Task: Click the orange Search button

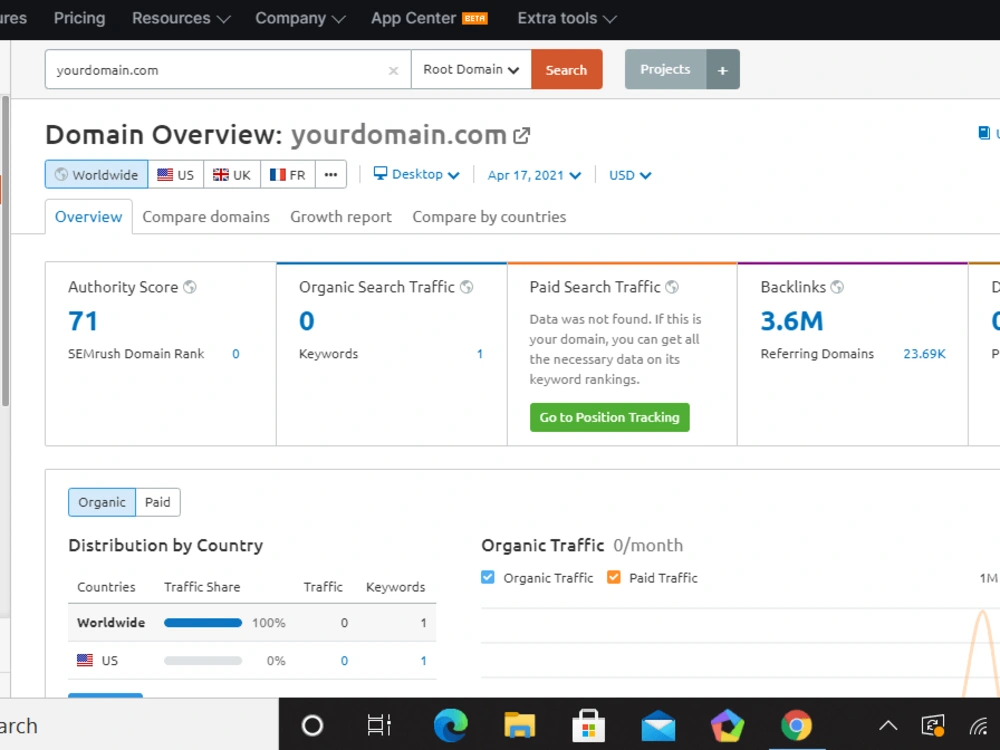Action: click(566, 70)
